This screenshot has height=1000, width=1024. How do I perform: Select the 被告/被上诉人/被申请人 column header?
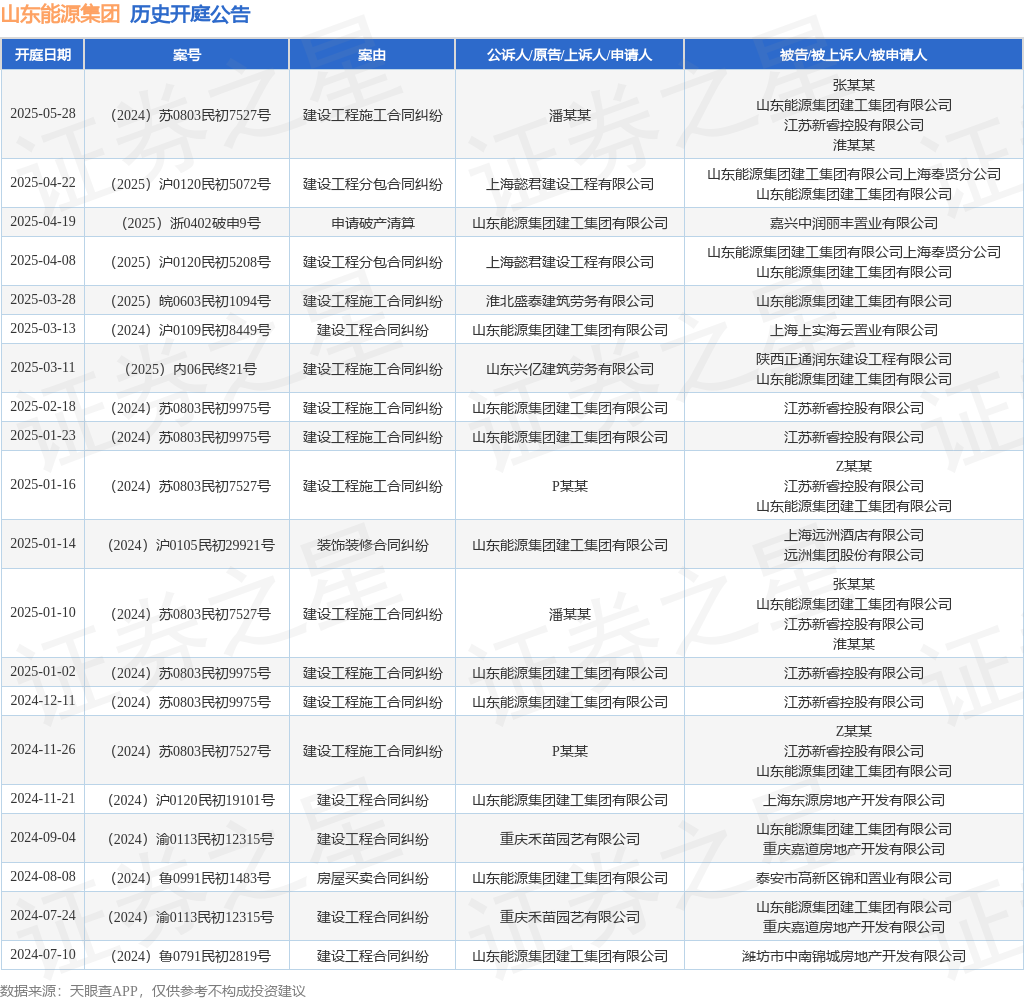pyautogui.click(x=854, y=55)
